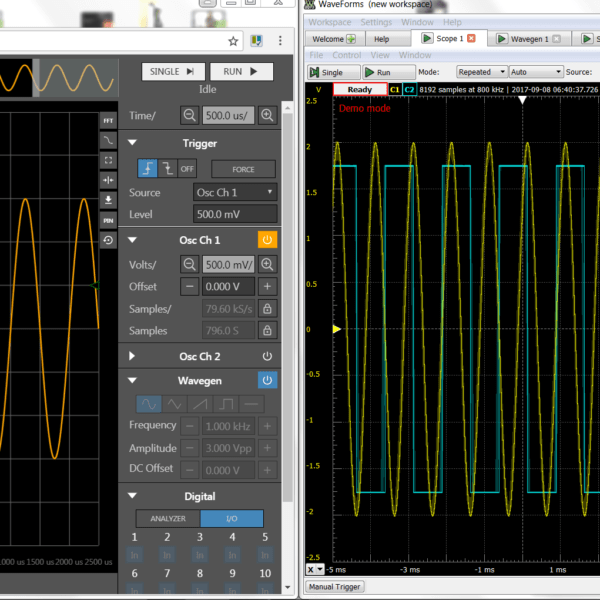Toggle the Wavegen power button
The image size is (600, 600).
pos(267,380)
